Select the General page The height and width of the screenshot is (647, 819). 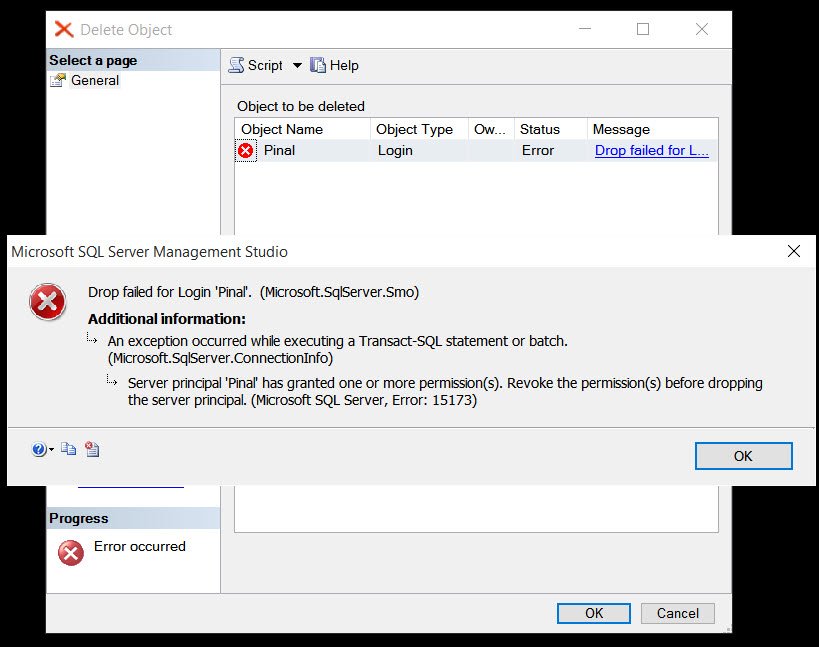(95, 80)
